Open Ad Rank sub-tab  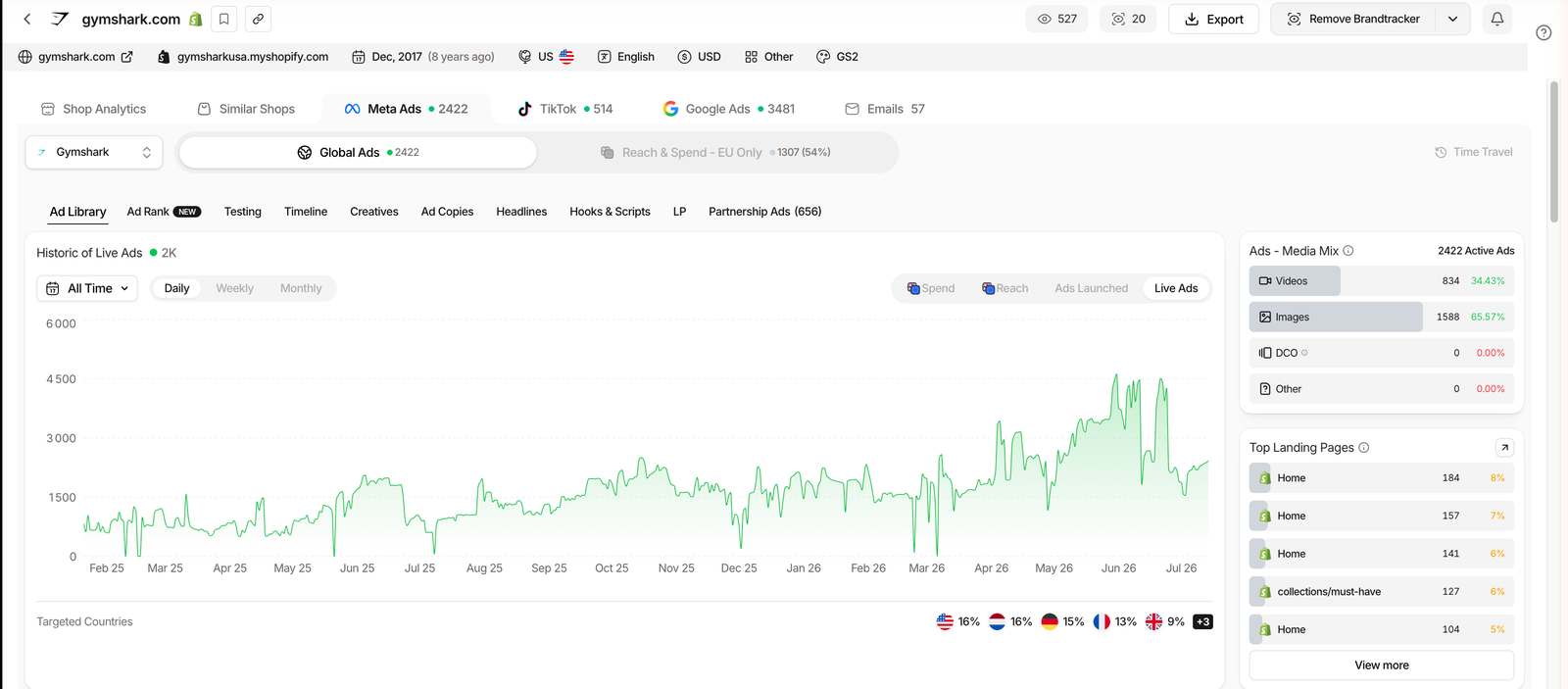pos(164,212)
